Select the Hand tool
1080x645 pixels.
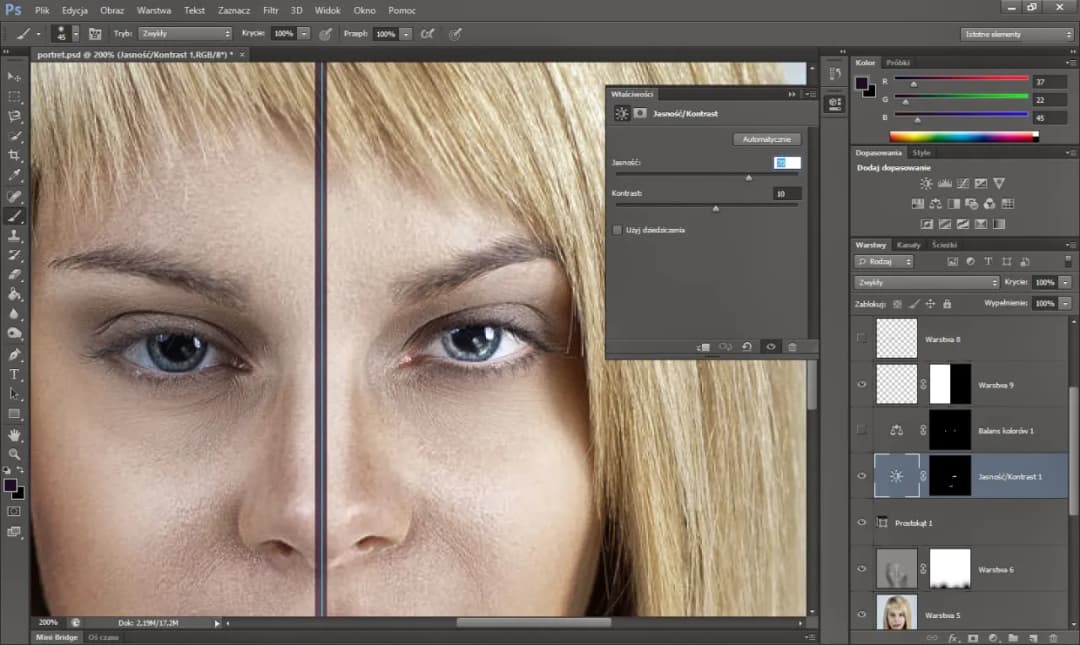tap(14, 434)
